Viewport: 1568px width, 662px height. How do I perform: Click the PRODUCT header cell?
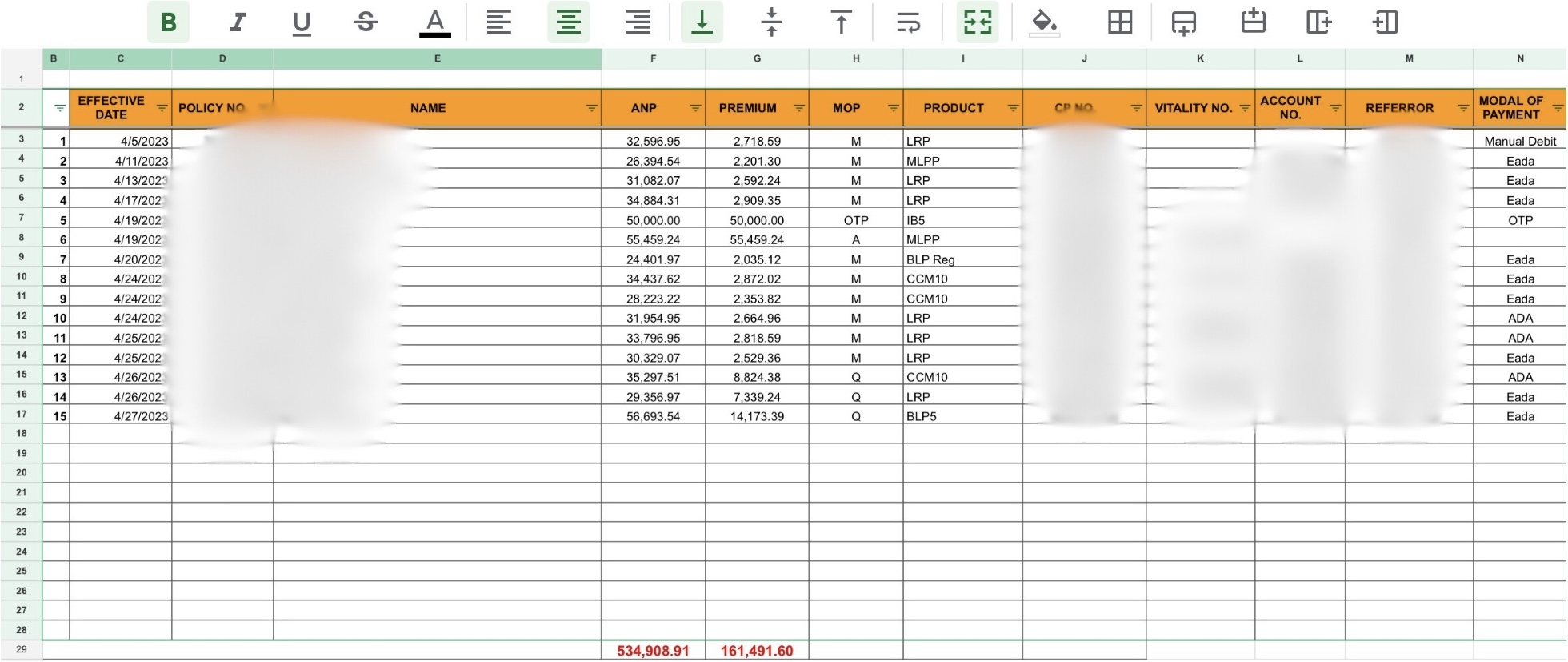963,108
